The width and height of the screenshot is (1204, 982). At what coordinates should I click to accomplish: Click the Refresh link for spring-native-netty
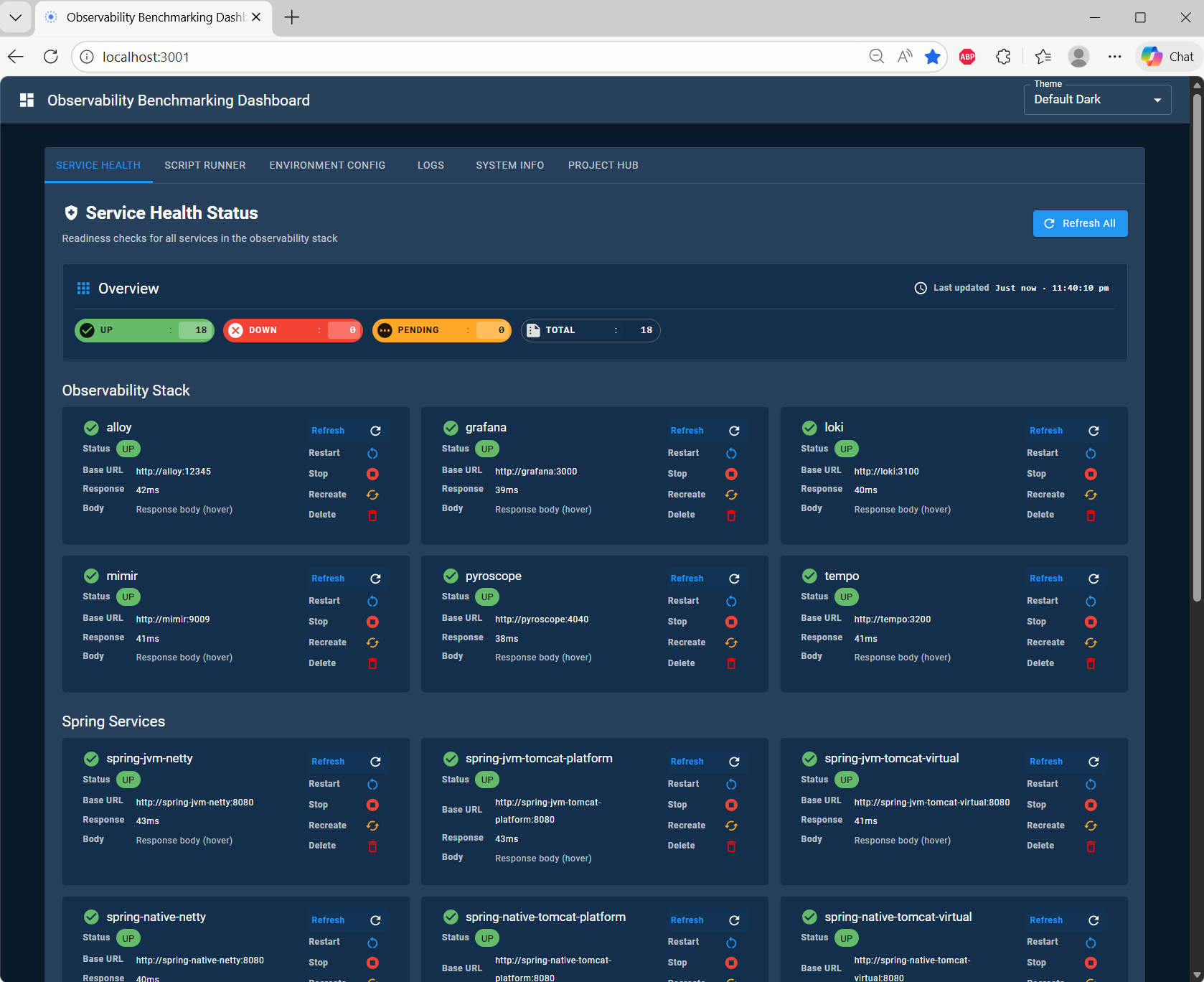coord(328,920)
